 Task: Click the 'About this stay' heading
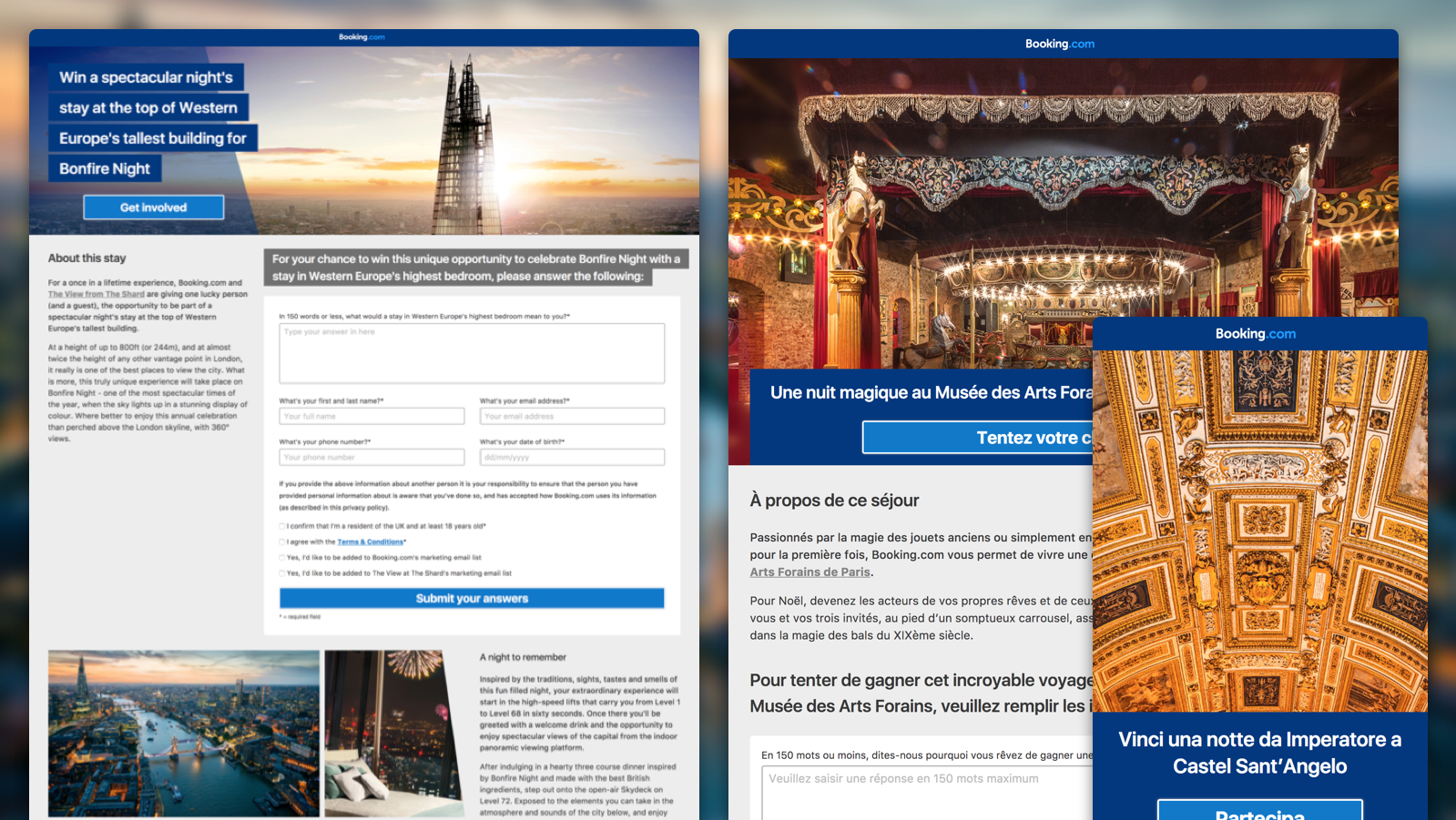(87, 258)
